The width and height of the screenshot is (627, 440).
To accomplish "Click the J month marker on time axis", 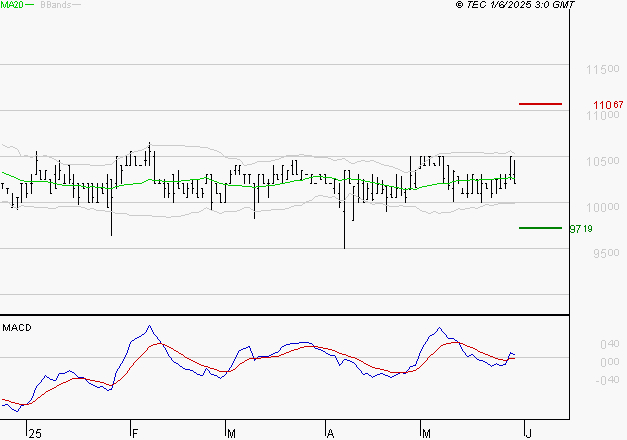I will click(527, 433).
